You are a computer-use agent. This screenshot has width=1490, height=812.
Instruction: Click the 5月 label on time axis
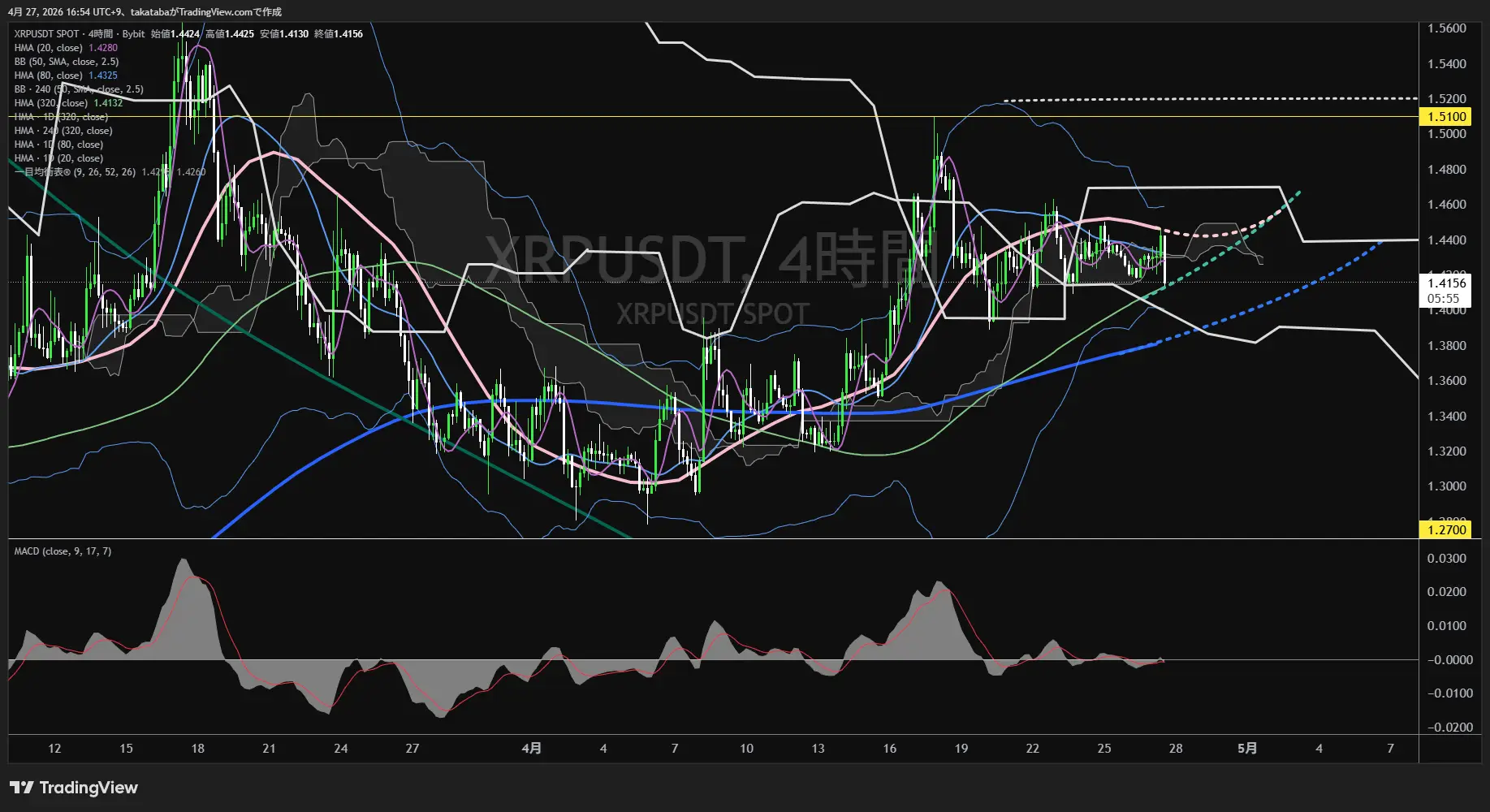(1247, 749)
